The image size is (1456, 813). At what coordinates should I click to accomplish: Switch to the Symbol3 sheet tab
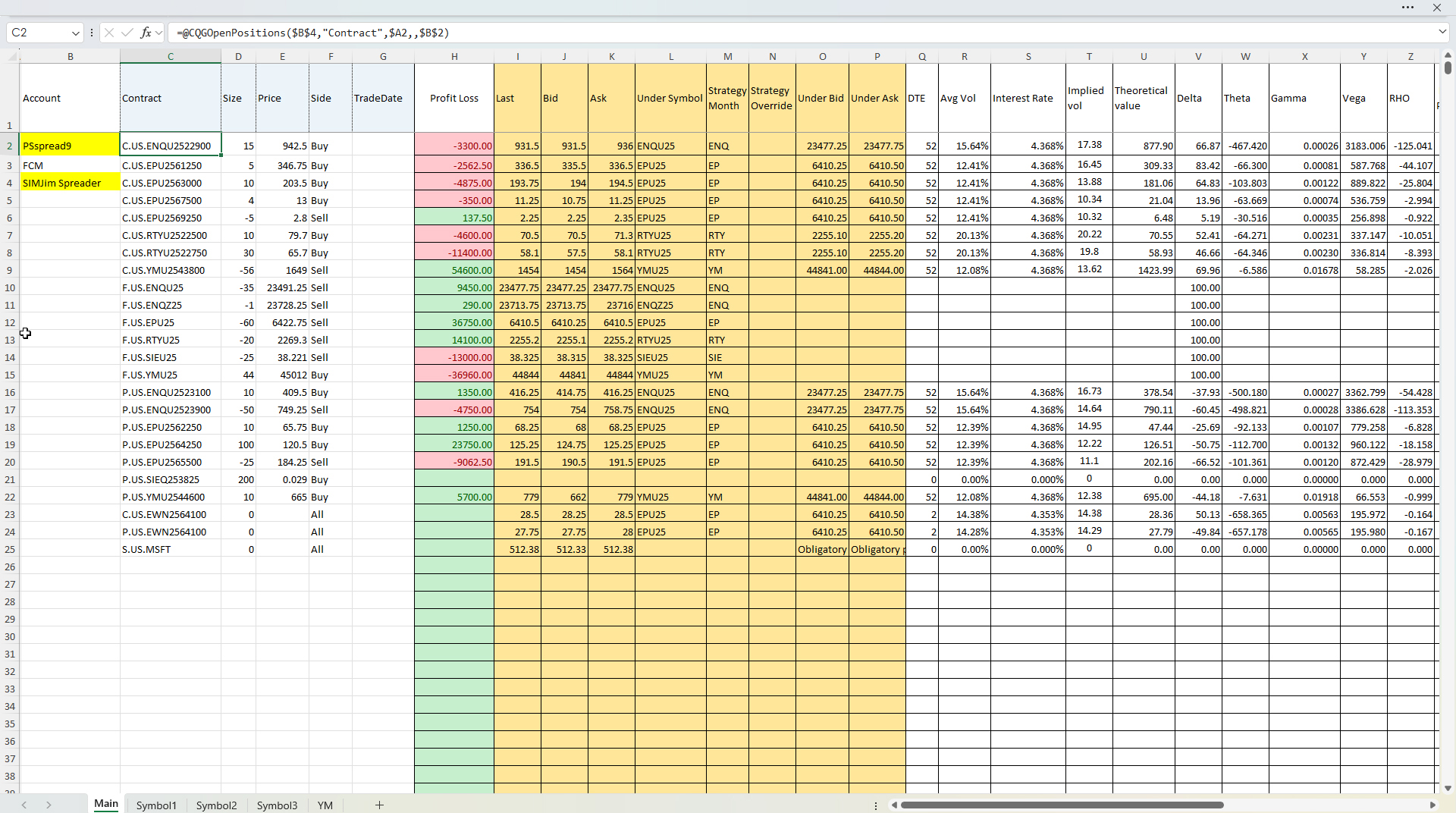click(277, 805)
